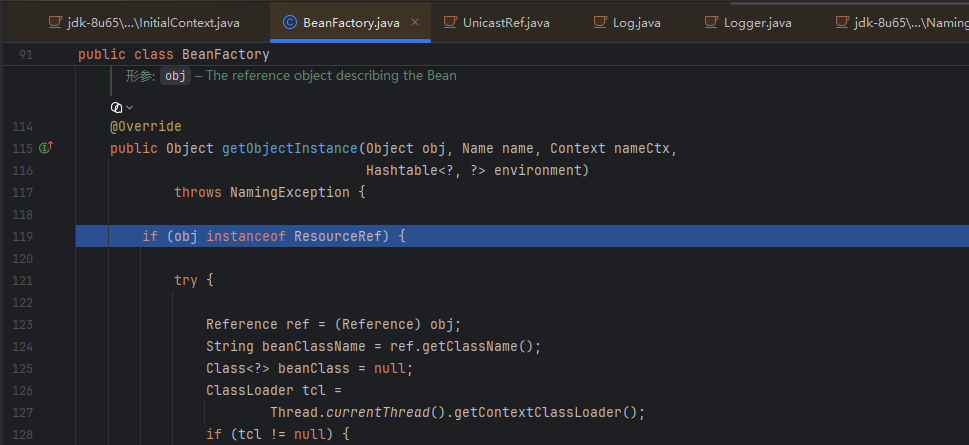
Task: Open the rendered doc toggle dropdown above @Override
Action: [122, 108]
